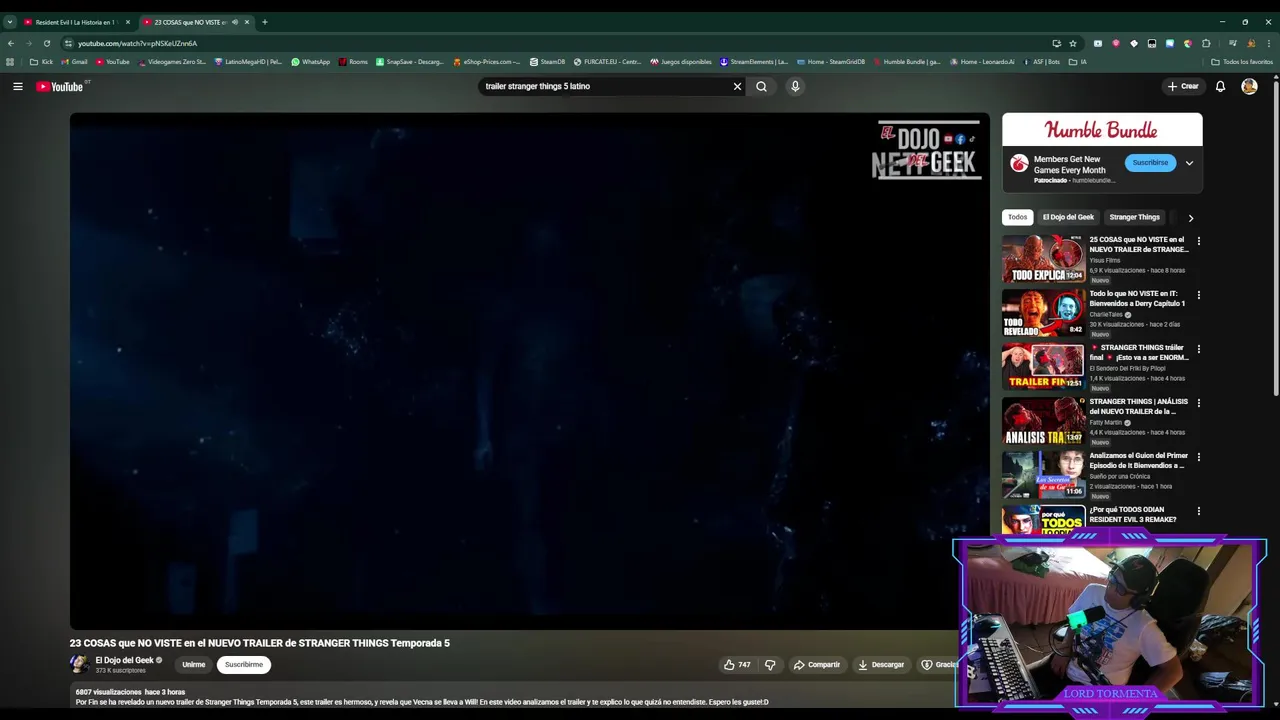Open options for '25 COSAS que NO VISTE' video
The height and width of the screenshot is (720, 1280).
coord(1199,241)
